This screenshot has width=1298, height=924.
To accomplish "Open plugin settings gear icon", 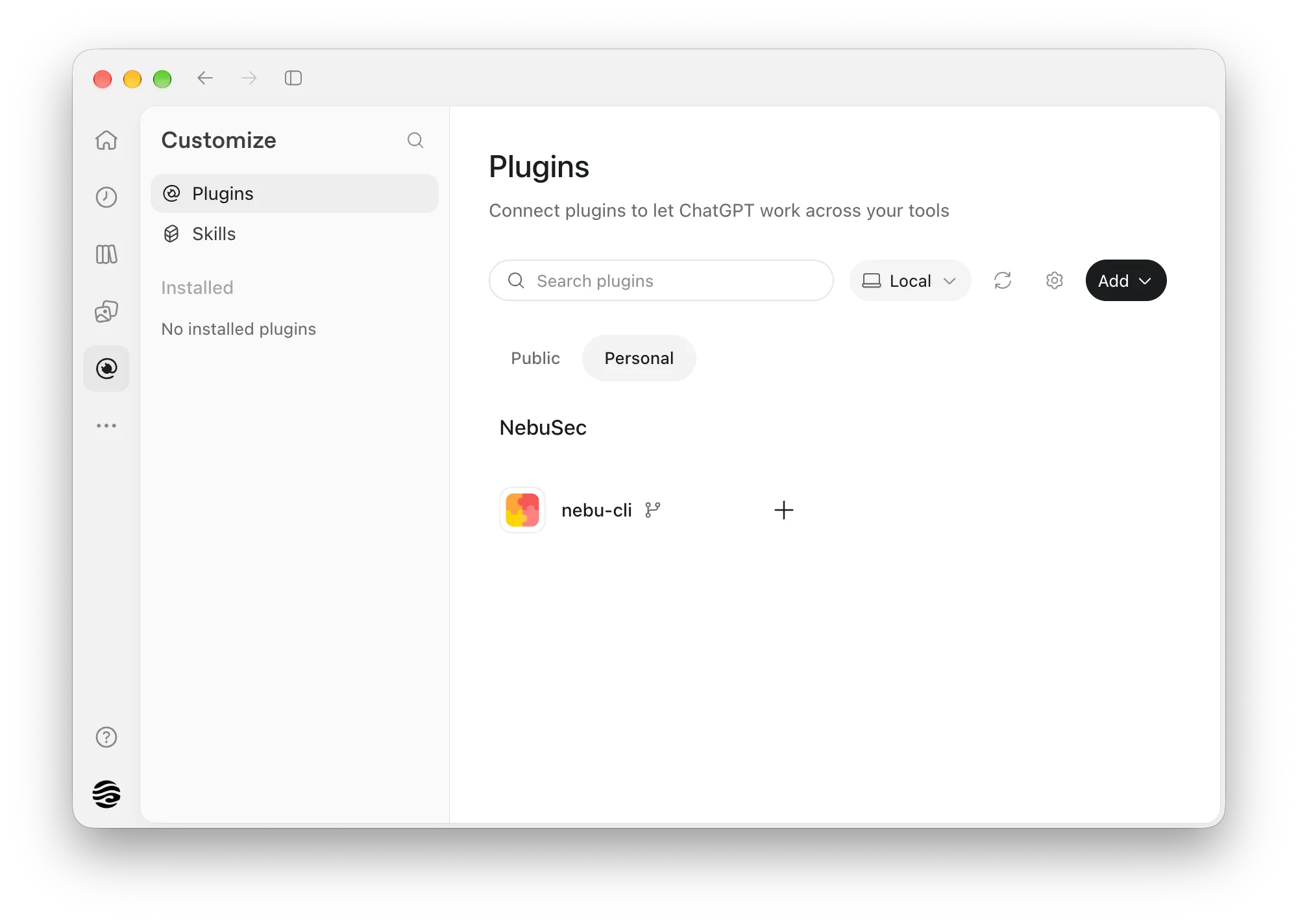I will tap(1055, 280).
